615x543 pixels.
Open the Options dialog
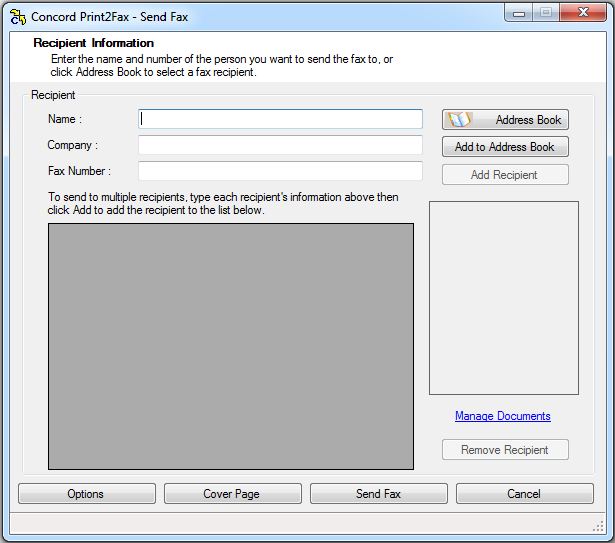87,494
